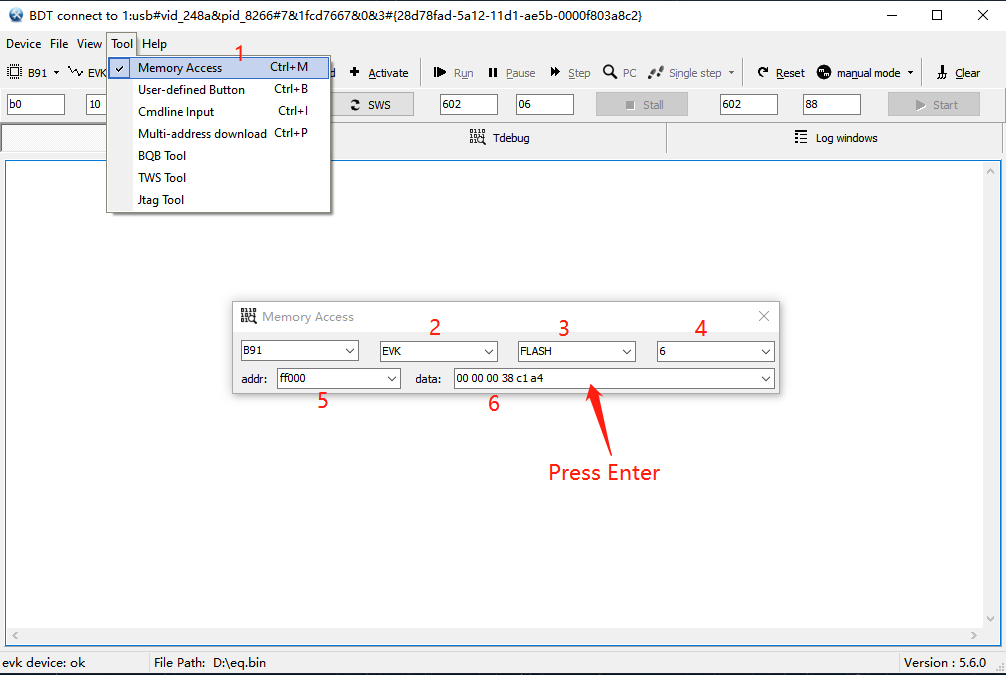
Task: Close the Memory Access dialog
Action: 764,316
